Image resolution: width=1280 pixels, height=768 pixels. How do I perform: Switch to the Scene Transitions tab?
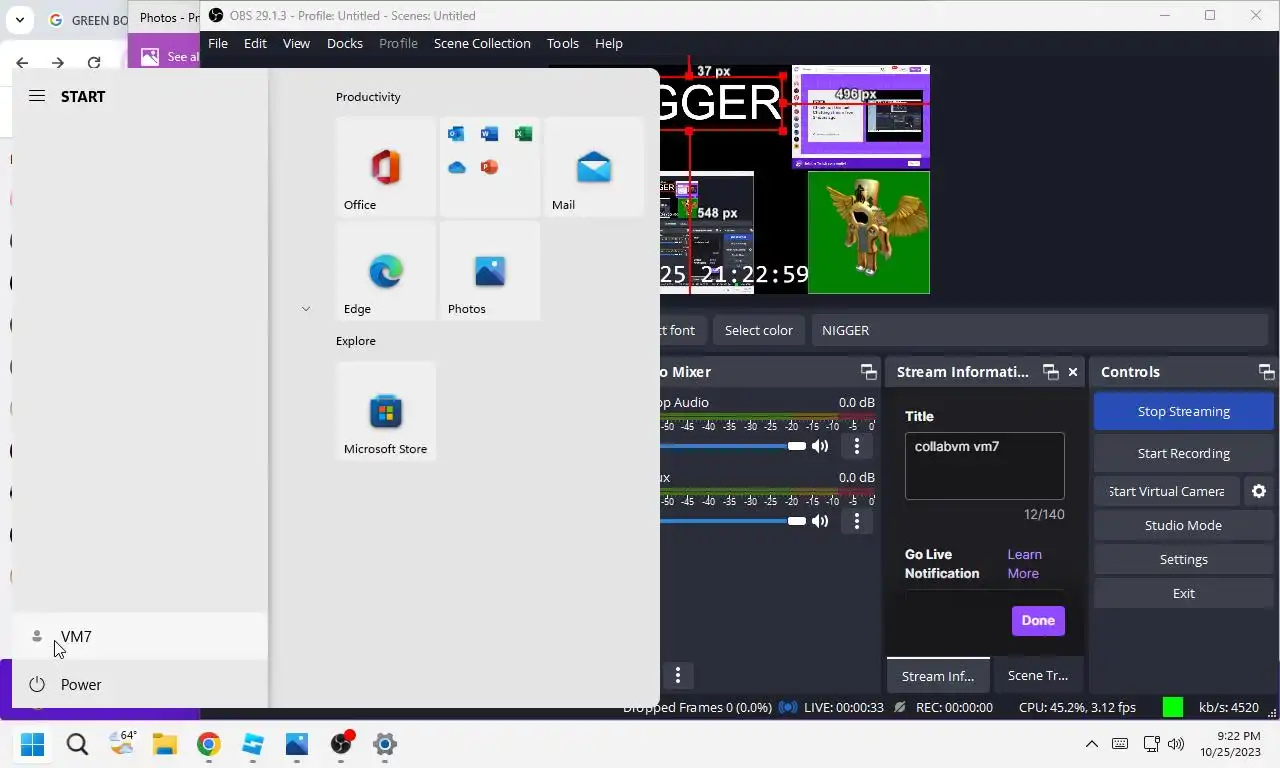click(x=1038, y=675)
